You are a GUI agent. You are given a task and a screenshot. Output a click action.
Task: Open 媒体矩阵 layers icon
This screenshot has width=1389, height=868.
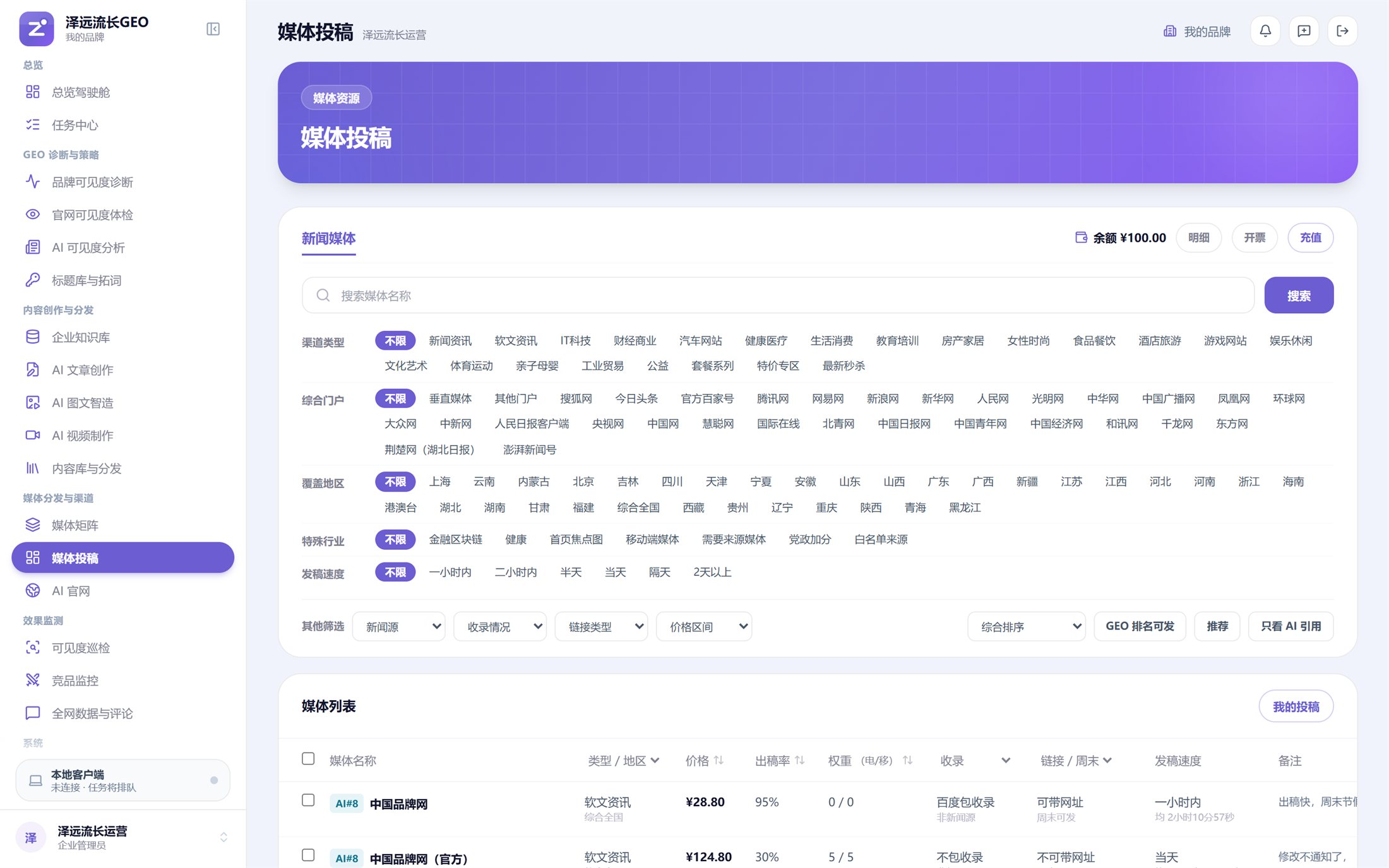33,525
